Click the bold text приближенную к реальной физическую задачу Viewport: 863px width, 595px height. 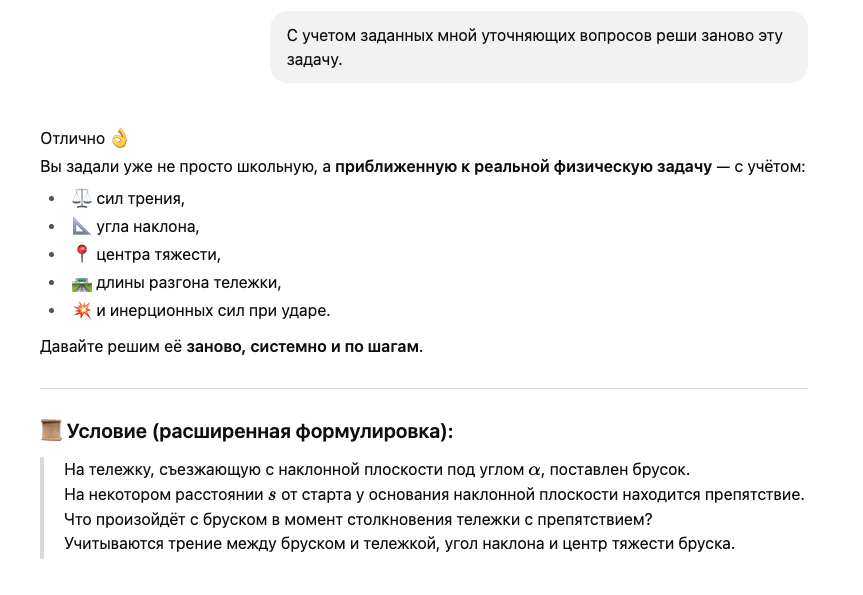coord(522,167)
